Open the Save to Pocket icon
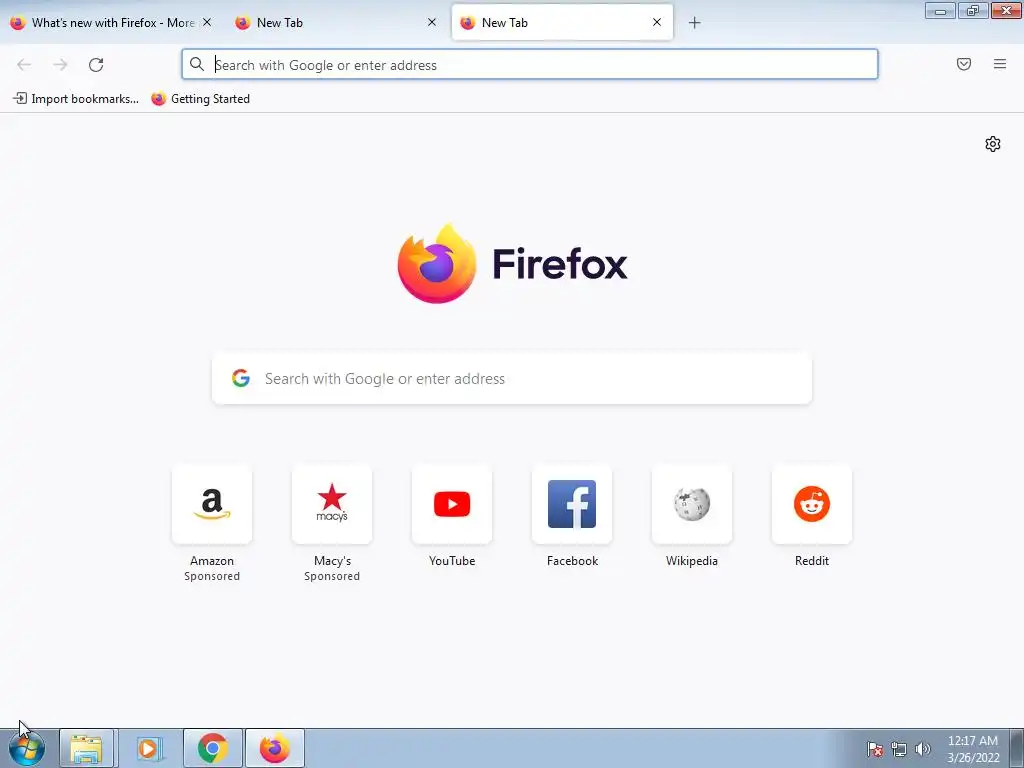Image resolution: width=1024 pixels, height=768 pixels. tap(964, 64)
